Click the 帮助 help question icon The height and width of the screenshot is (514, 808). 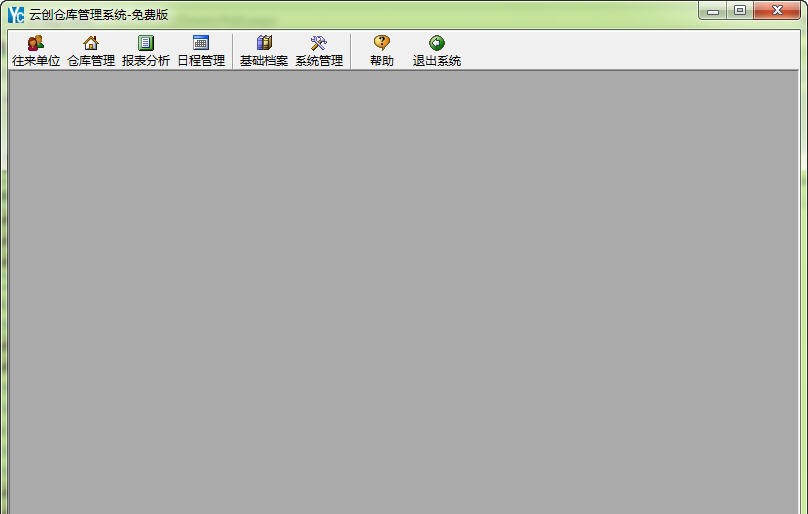coord(382,43)
